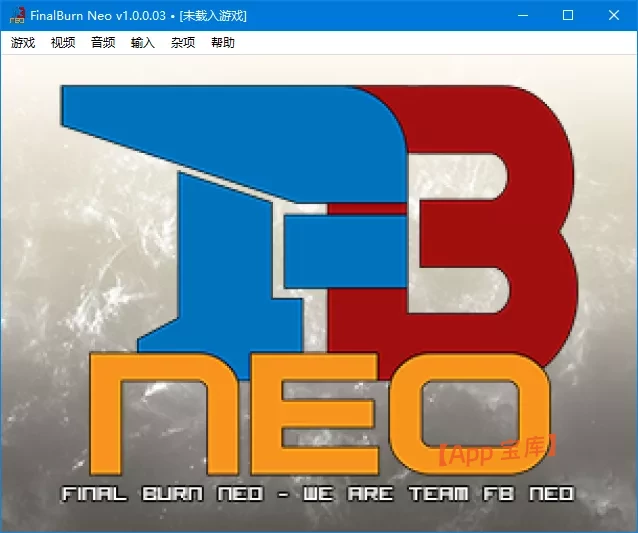Screen dimensions: 638x533
Task: Open the 帮助 (Help) menu
Action: click(223, 42)
